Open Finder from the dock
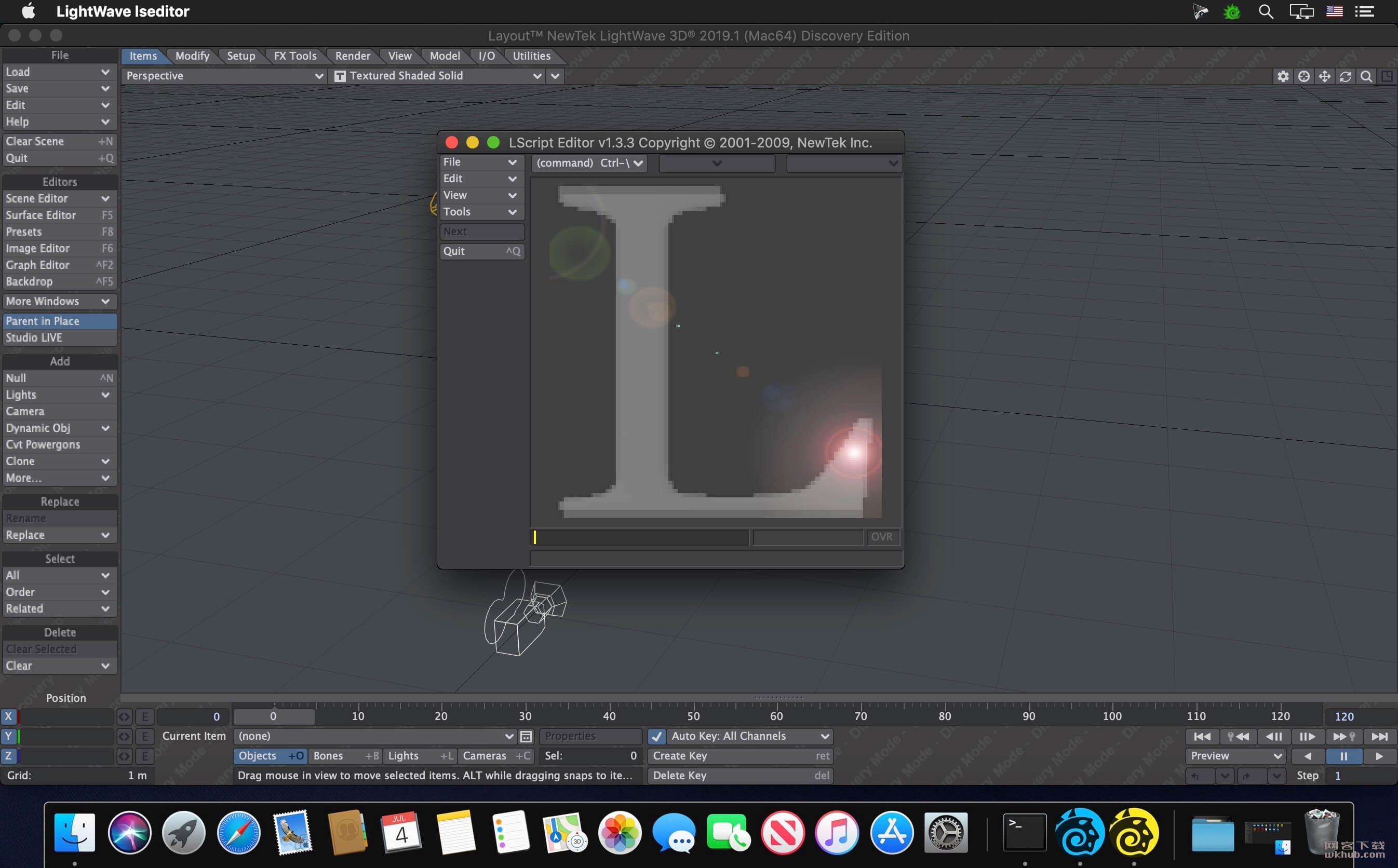Screen dimensions: 1398x868 75,832
